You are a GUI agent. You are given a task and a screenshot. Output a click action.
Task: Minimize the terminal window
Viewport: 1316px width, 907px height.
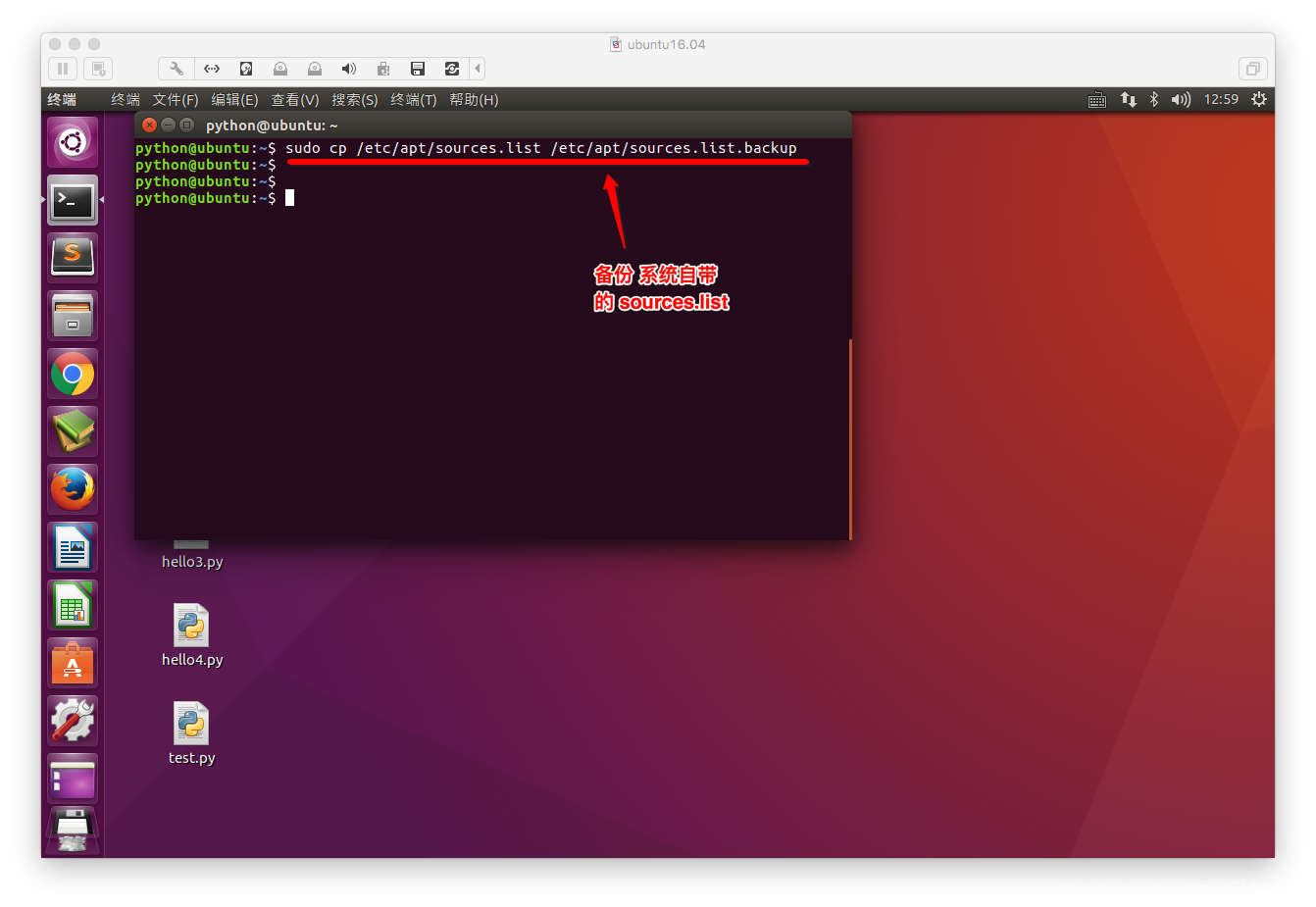pos(168,126)
